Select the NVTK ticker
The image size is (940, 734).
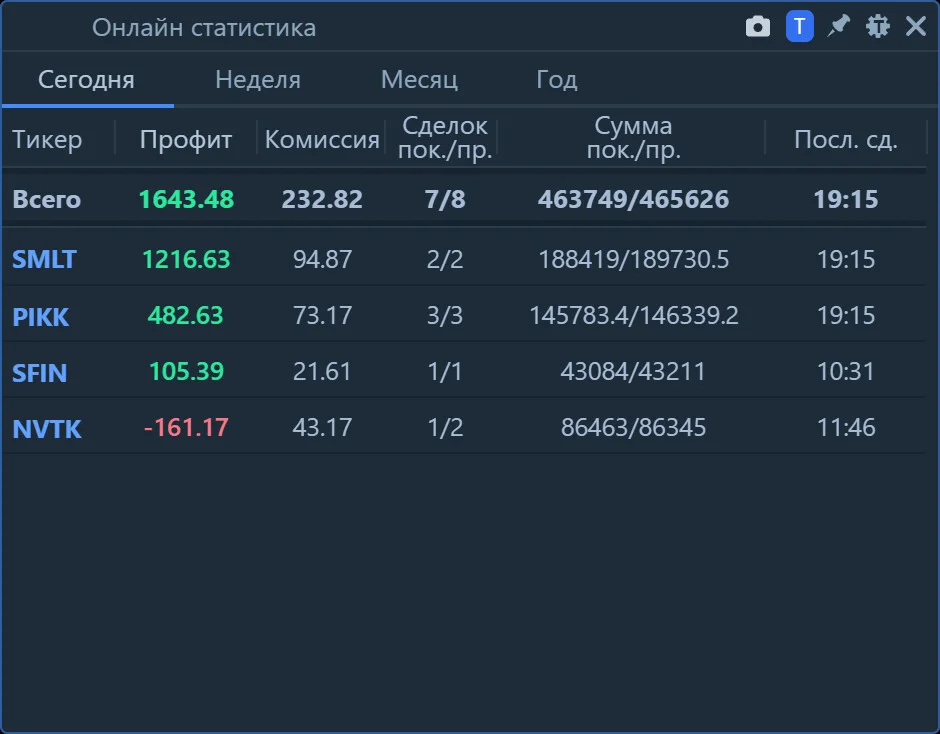click(47, 429)
